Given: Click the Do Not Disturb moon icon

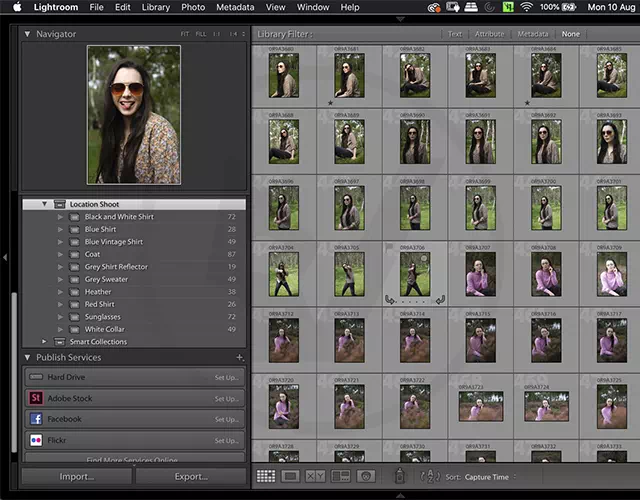Looking at the screenshot, I should [x=489, y=7].
